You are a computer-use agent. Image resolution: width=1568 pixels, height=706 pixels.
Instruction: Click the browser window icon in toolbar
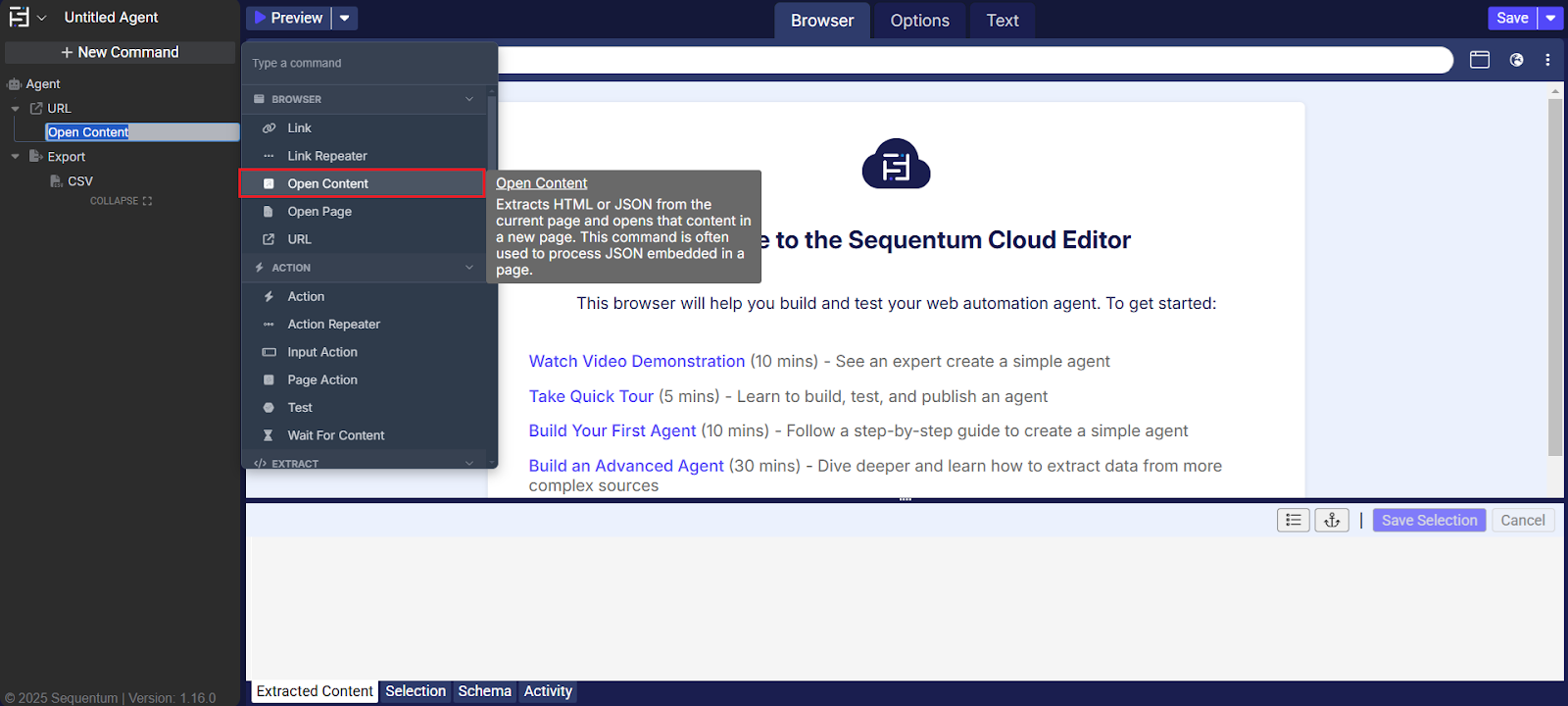click(1480, 60)
